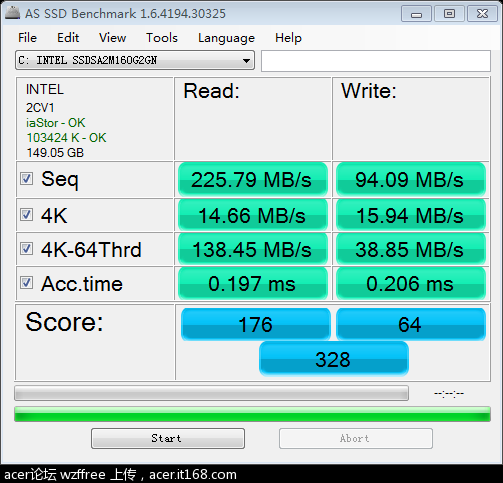Click the Abort button
This screenshot has height=483, width=503.
click(356, 439)
